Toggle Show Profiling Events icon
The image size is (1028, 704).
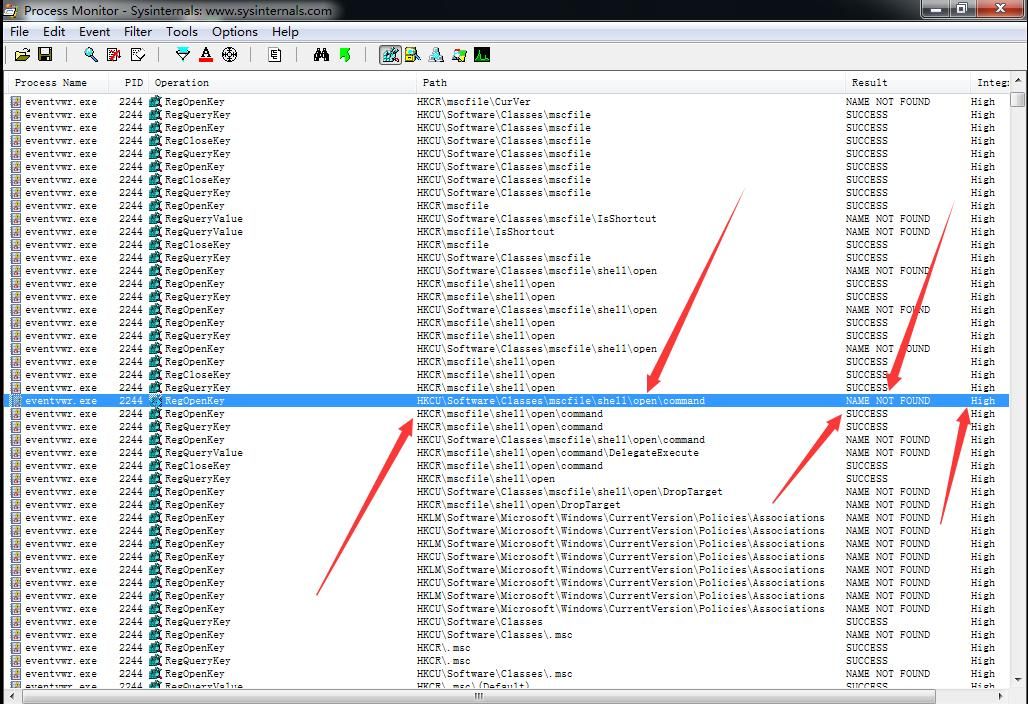[x=482, y=55]
